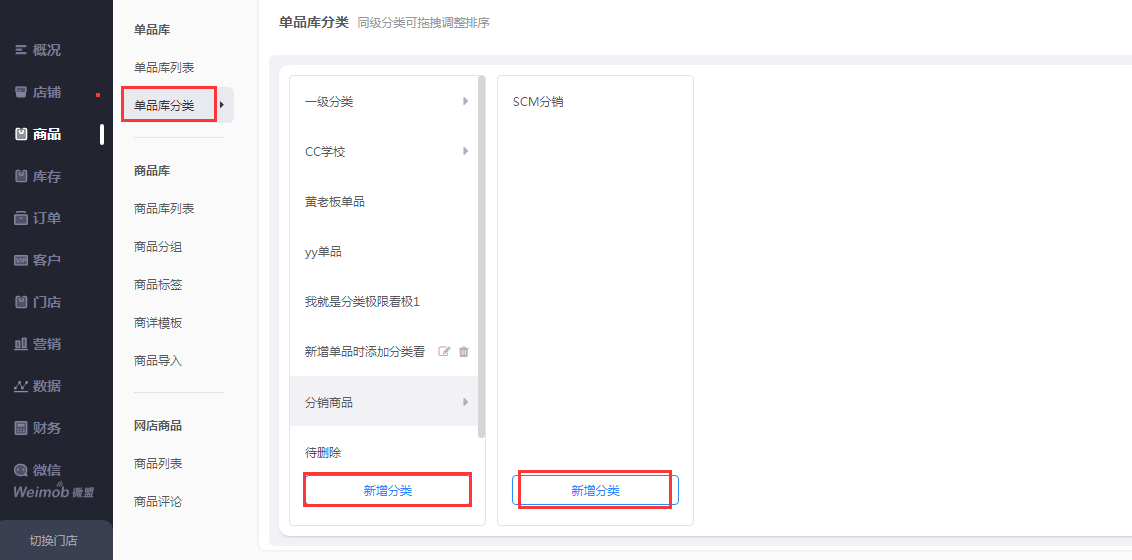Click the 店铺 store icon in the sidebar
This screenshot has width=1132, height=560.
pyautogui.click(x=21, y=92)
